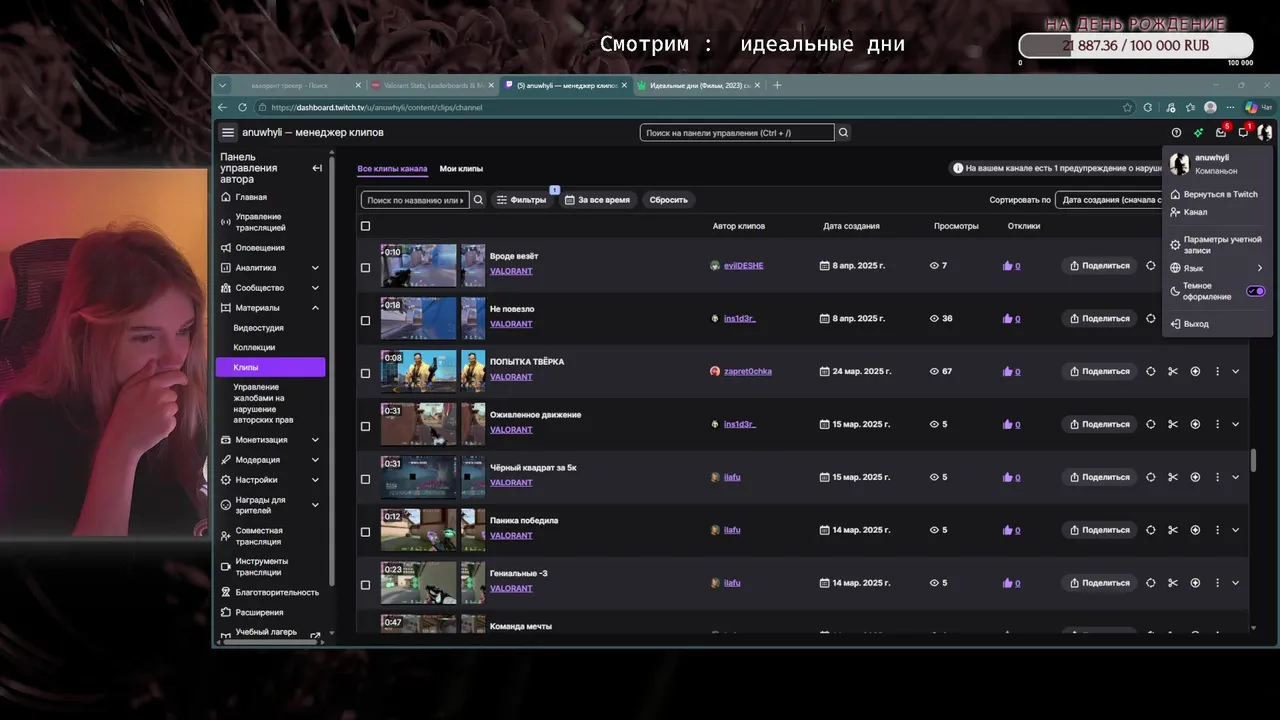Switch to the Мои клипы tab
This screenshot has height=720, width=1280.
click(461, 169)
